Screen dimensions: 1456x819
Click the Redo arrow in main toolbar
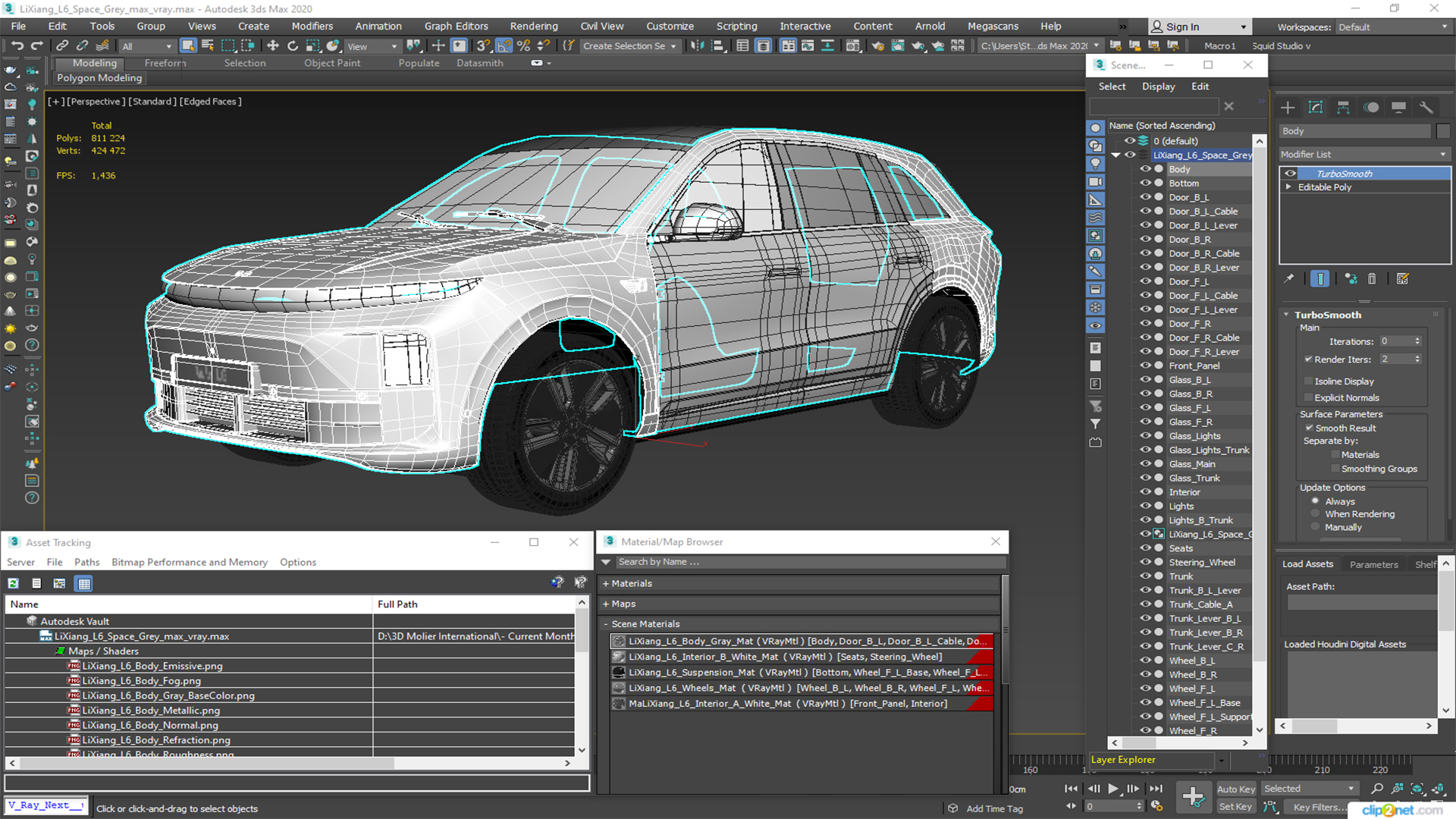click(36, 45)
